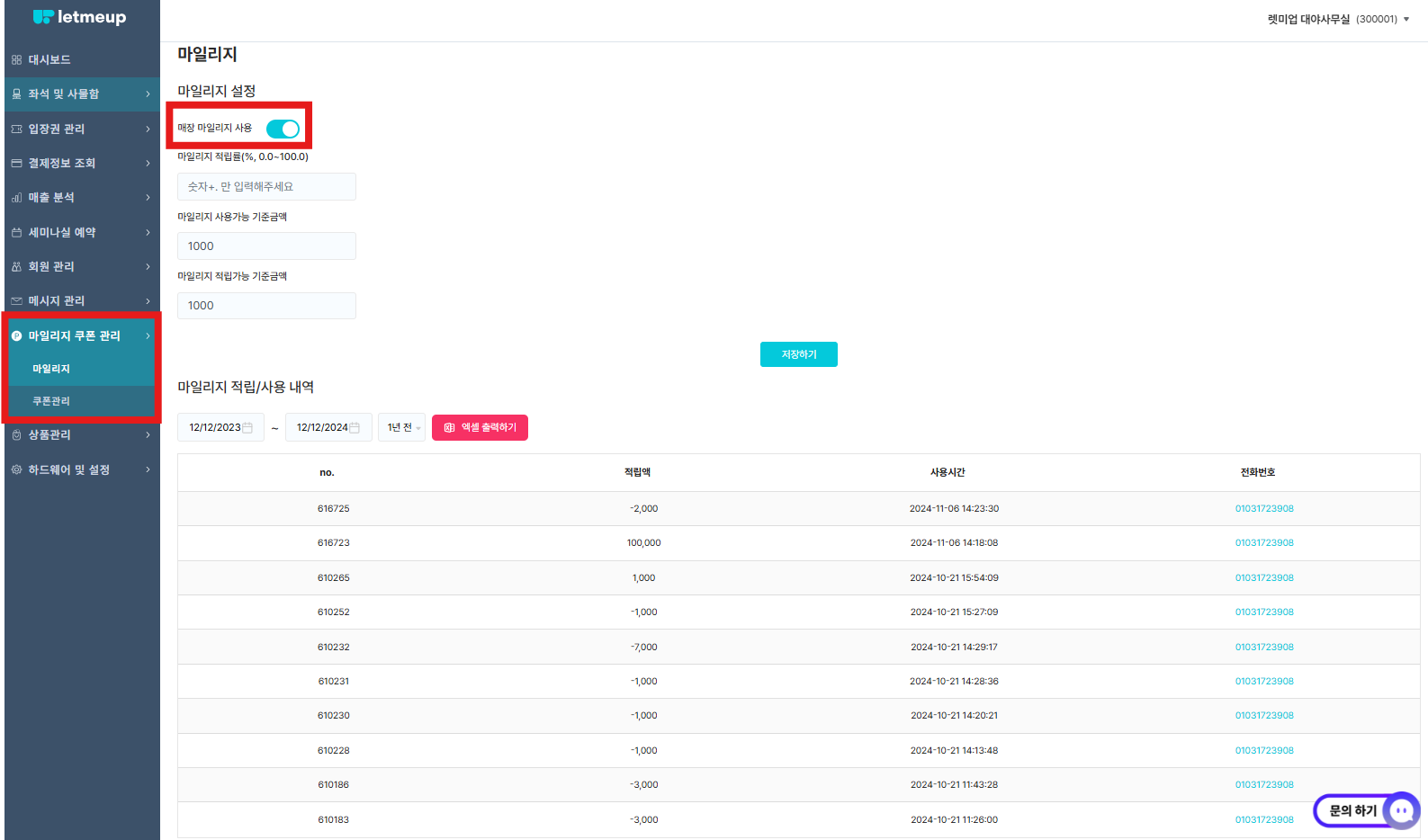Image resolution: width=1428 pixels, height=840 pixels.
Task: Expand 세미나실 예약 menu chevron
Action: click(x=148, y=233)
